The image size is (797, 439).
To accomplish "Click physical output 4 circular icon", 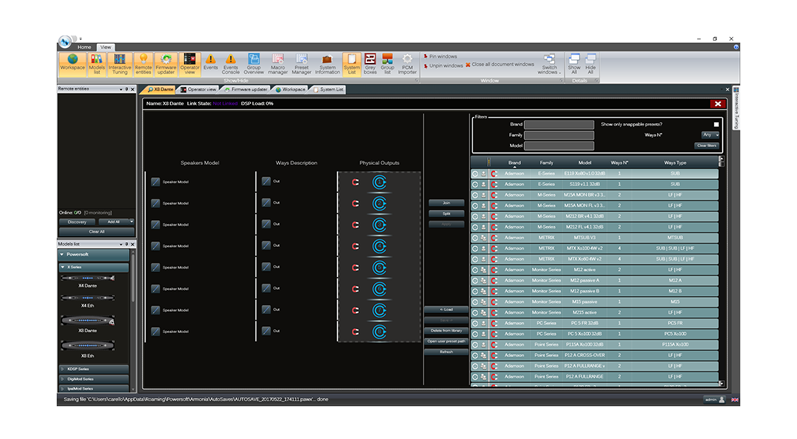I will click(x=379, y=246).
